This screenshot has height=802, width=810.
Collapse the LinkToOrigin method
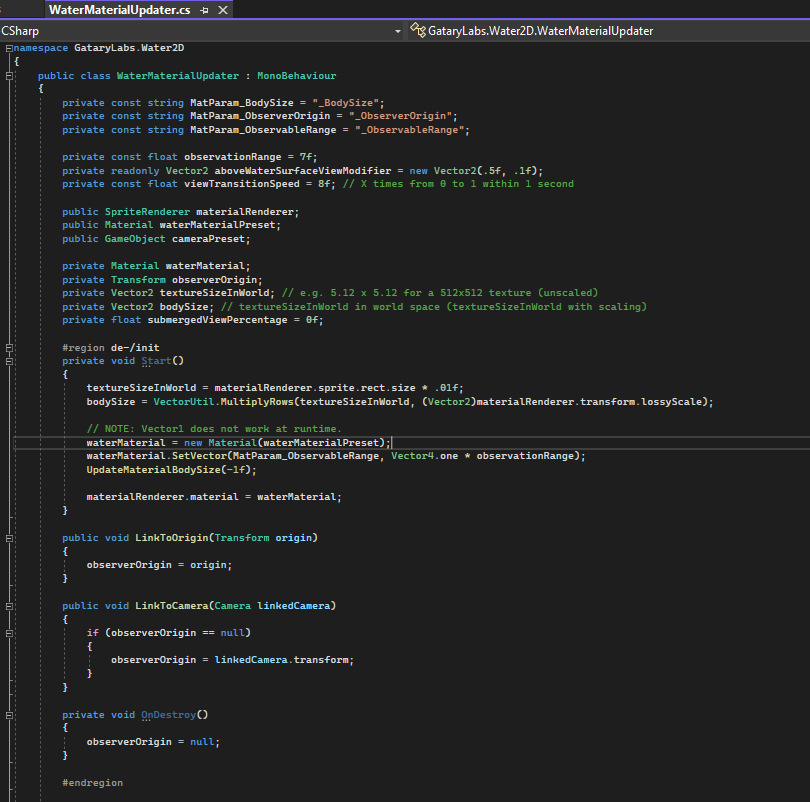(9, 538)
